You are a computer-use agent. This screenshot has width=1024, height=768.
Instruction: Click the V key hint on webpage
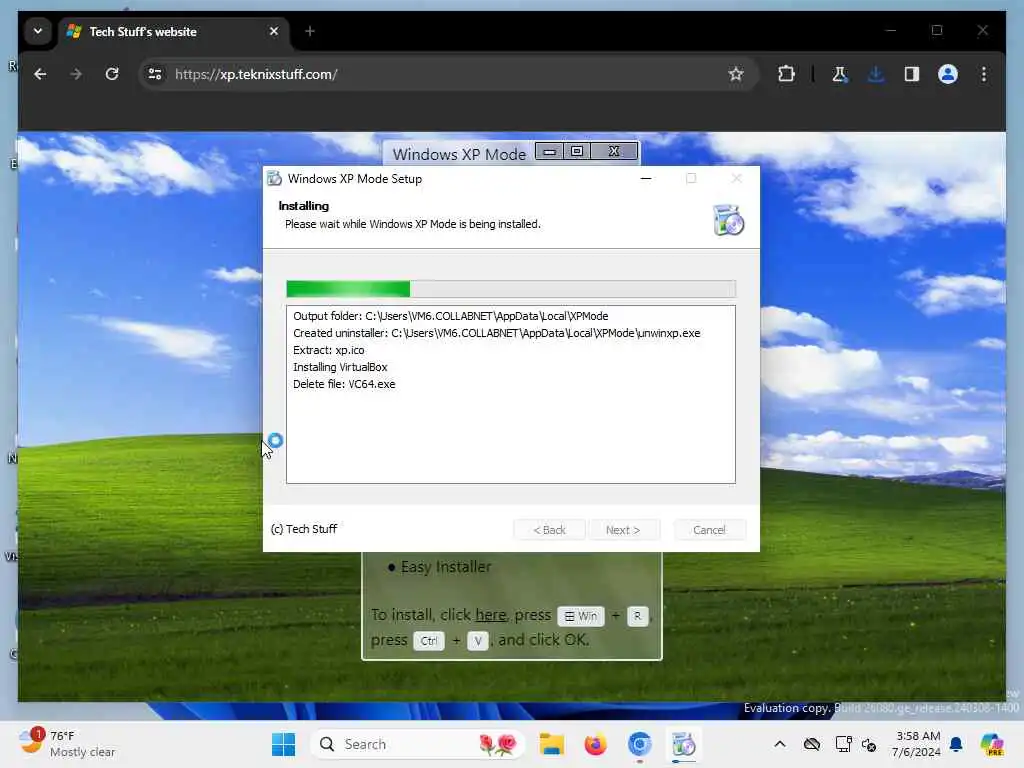pyautogui.click(x=478, y=641)
